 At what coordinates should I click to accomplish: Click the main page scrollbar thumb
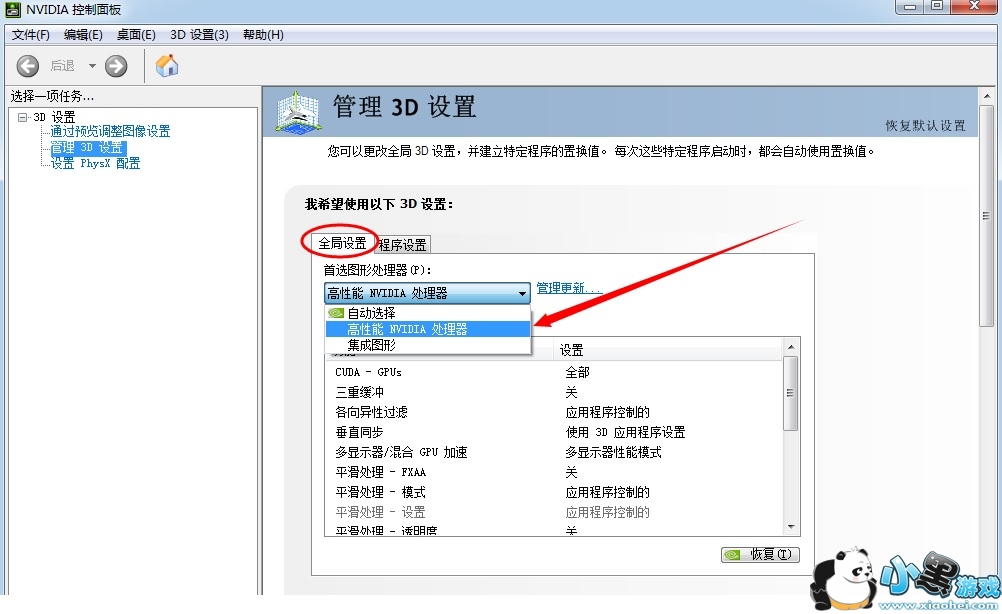point(987,217)
